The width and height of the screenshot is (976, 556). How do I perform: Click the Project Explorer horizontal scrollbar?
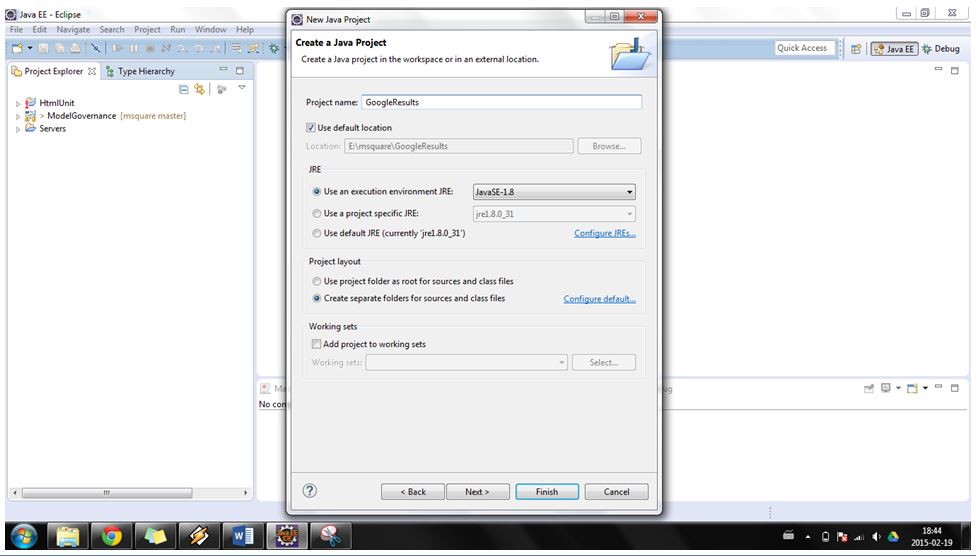click(x=107, y=492)
